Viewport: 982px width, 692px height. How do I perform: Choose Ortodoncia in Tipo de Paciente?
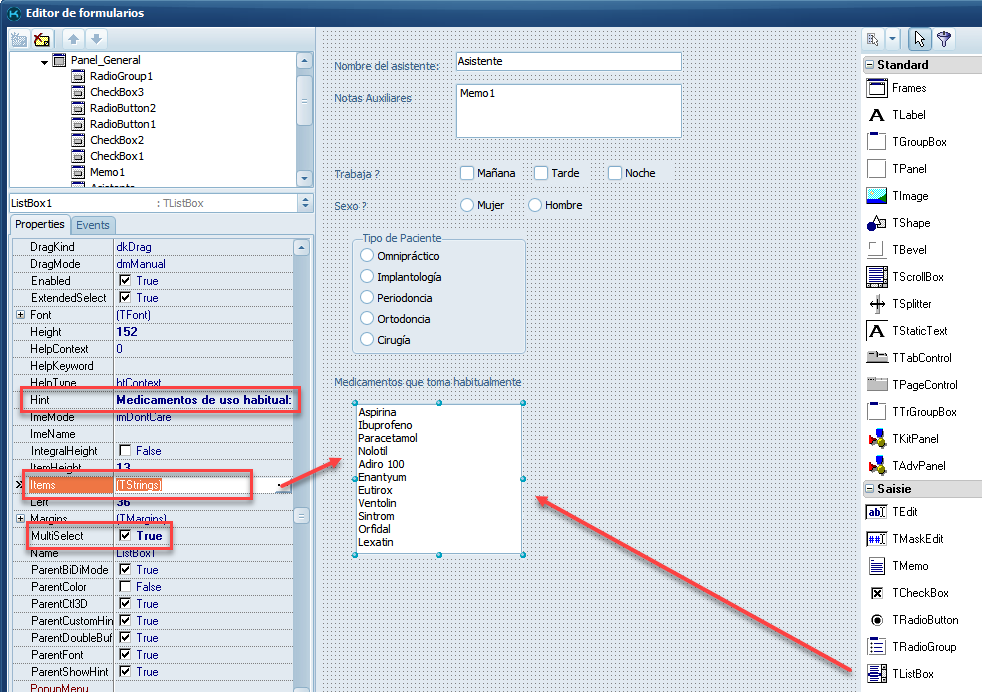pos(367,319)
